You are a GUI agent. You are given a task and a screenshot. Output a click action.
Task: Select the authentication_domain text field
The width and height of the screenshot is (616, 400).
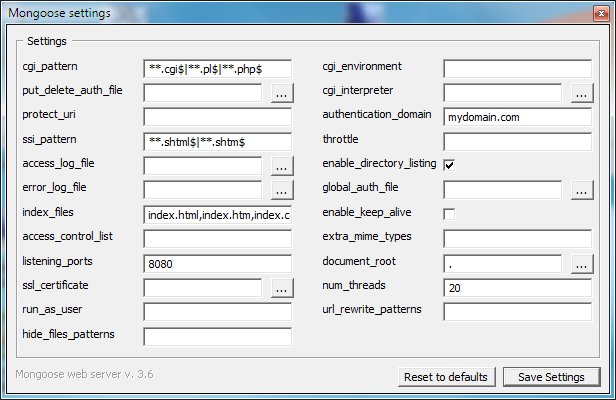517,117
